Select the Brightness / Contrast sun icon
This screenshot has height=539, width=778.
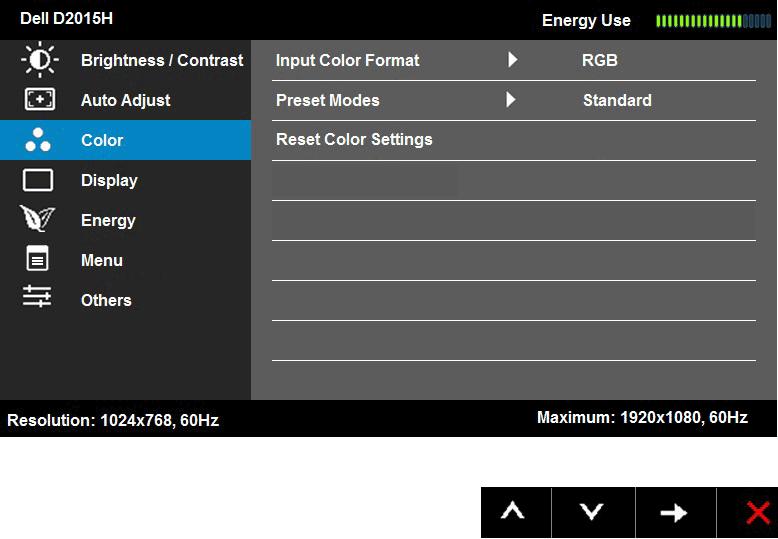tap(40, 60)
